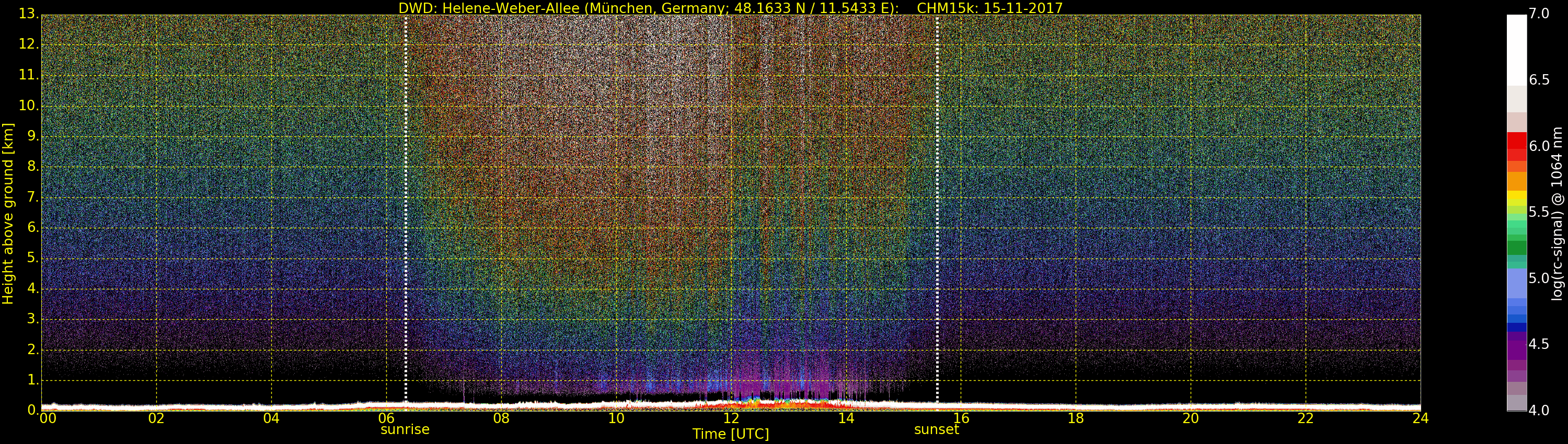
Task: Click time axis tick label 08
Action: 501,418
